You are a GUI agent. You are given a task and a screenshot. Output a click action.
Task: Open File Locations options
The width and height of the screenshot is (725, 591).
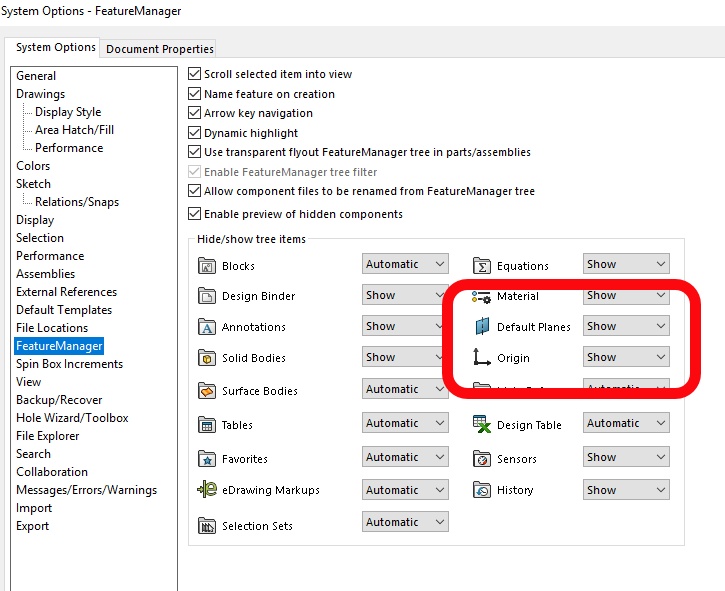(52, 328)
